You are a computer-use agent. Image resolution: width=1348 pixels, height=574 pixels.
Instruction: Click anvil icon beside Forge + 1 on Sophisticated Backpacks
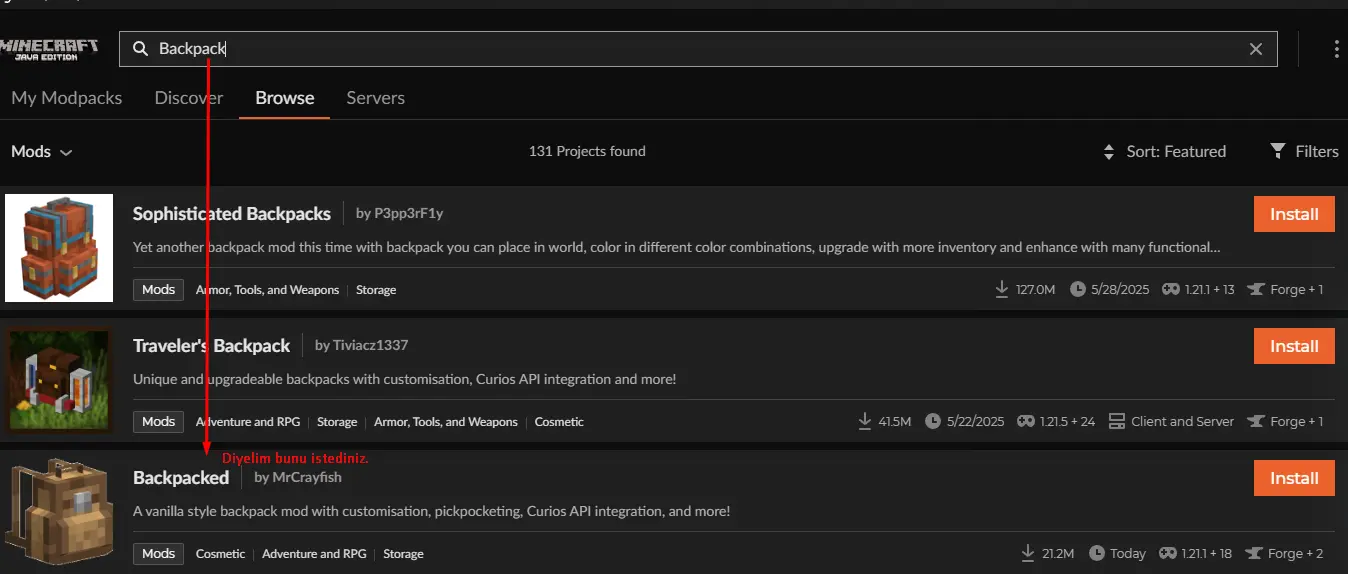[x=1256, y=289]
